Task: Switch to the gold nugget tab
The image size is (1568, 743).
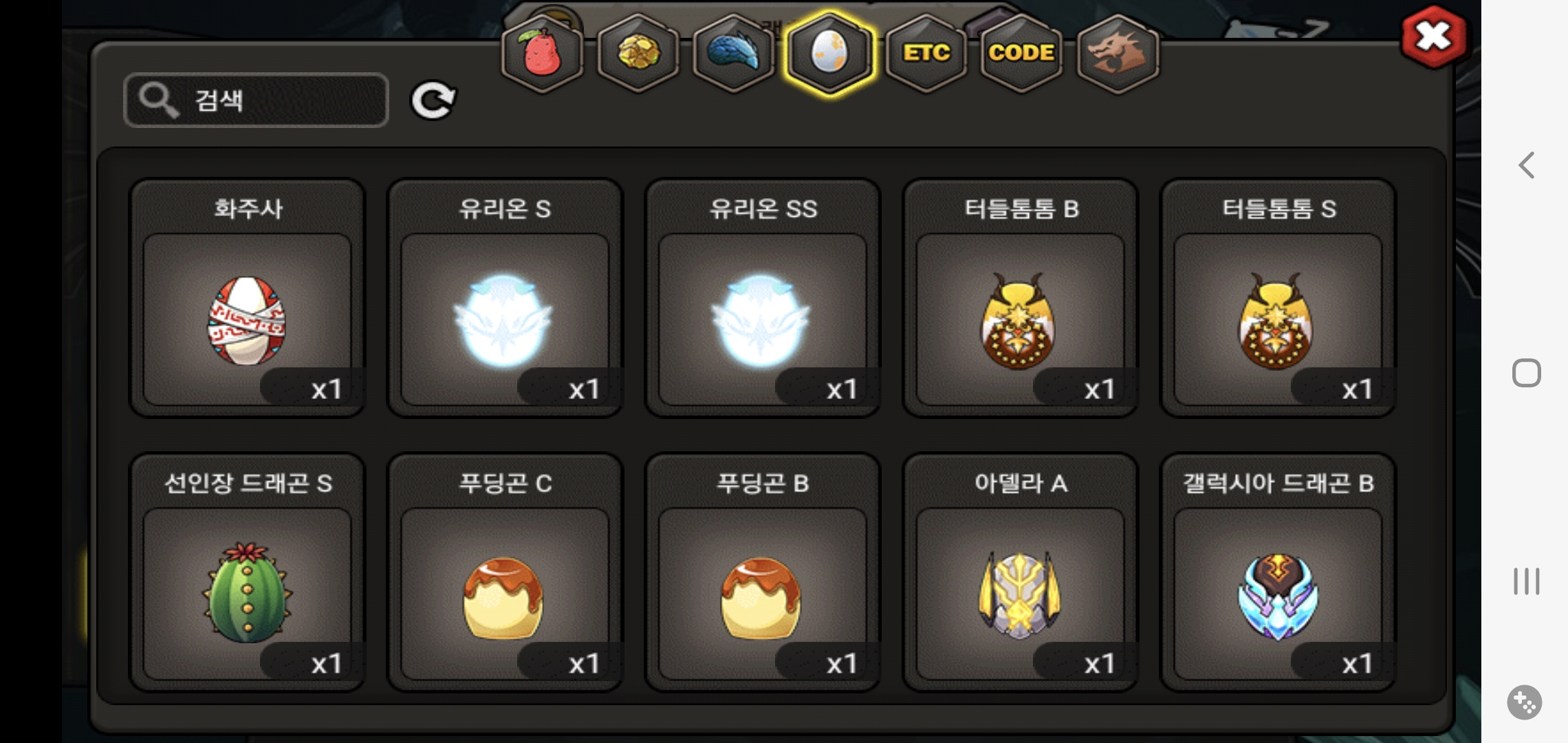Action: click(638, 54)
